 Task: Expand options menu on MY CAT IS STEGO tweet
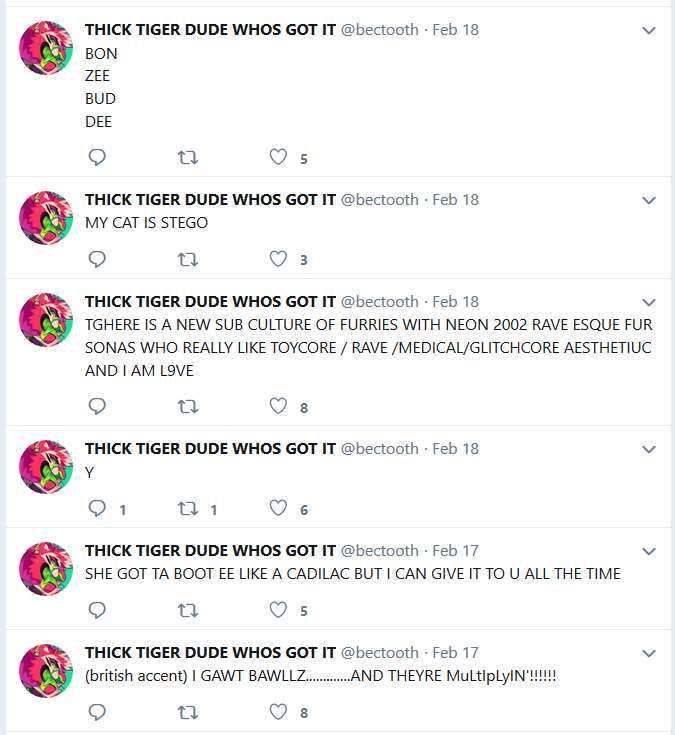[649, 201]
